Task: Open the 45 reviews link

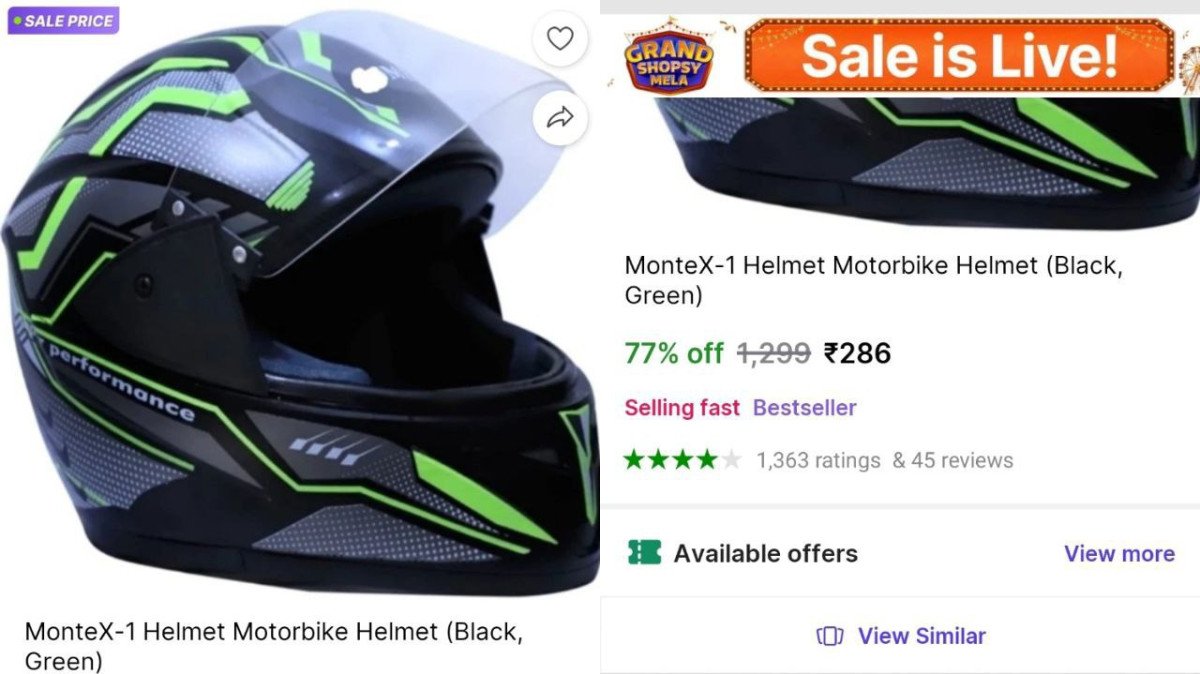Action: [953, 460]
